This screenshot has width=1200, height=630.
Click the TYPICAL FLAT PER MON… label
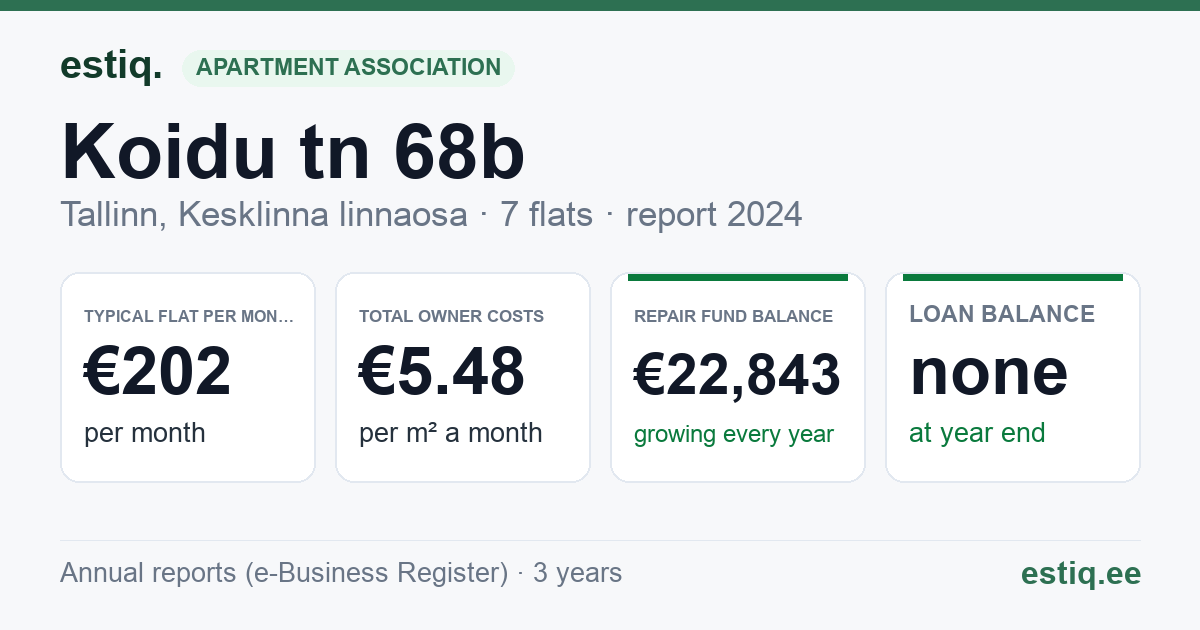(x=189, y=316)
